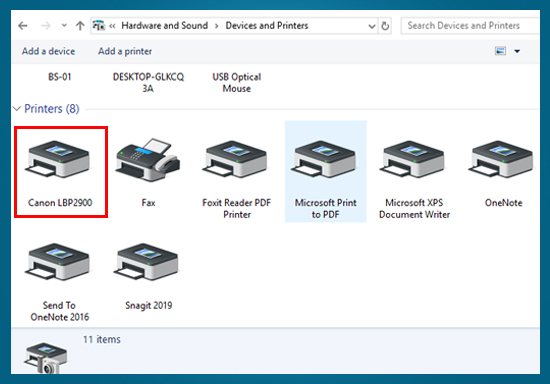The width and height of the screenshot is (550, 384).
Task: Focus the Search Devices and Printers box
Action: (x=470, y=26)
